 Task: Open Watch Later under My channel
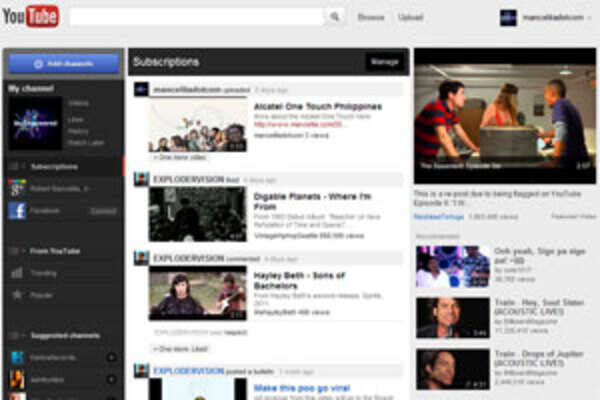click(x=85, y=143)
